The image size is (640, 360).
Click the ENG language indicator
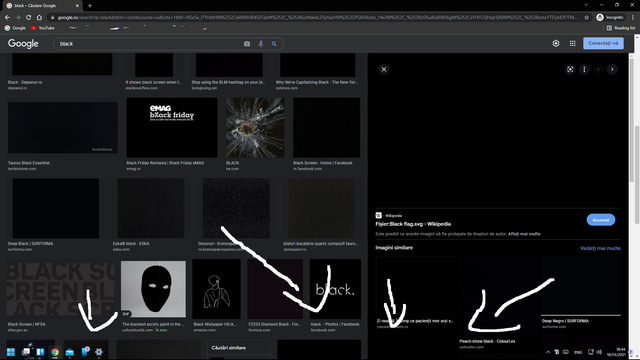tap(578, 352)
